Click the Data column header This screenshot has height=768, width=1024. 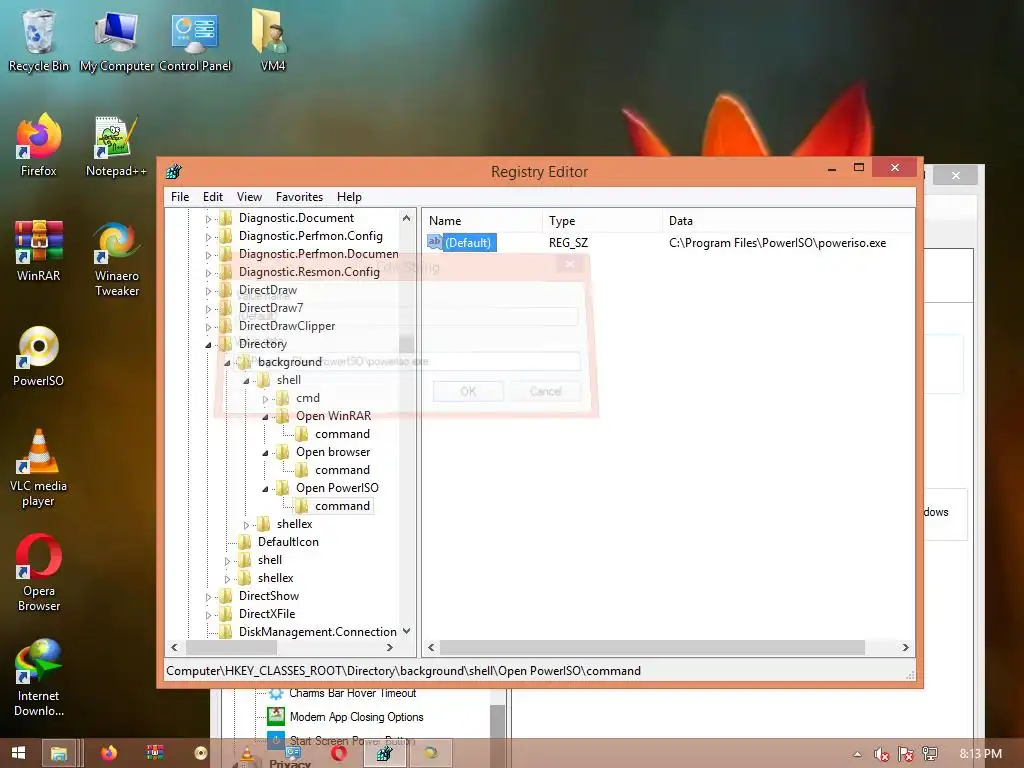click(x=788, y=221)
